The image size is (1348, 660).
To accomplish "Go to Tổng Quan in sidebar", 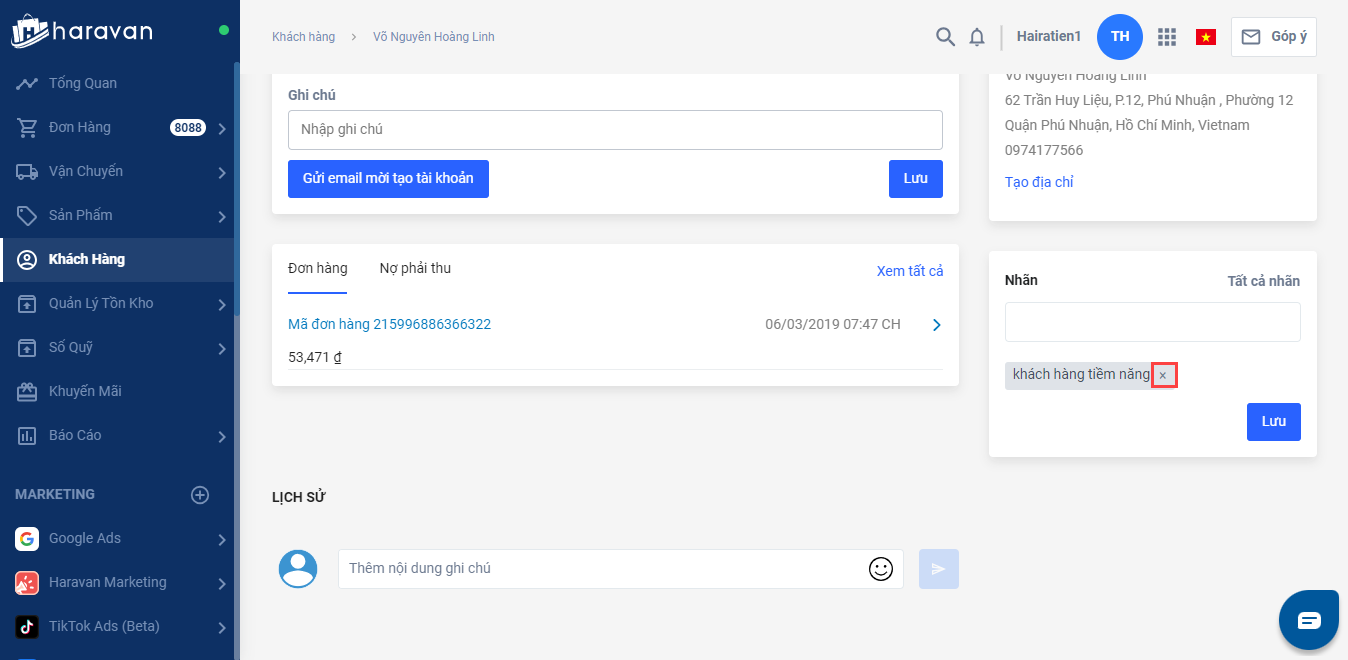I will [x=83, y=84].
